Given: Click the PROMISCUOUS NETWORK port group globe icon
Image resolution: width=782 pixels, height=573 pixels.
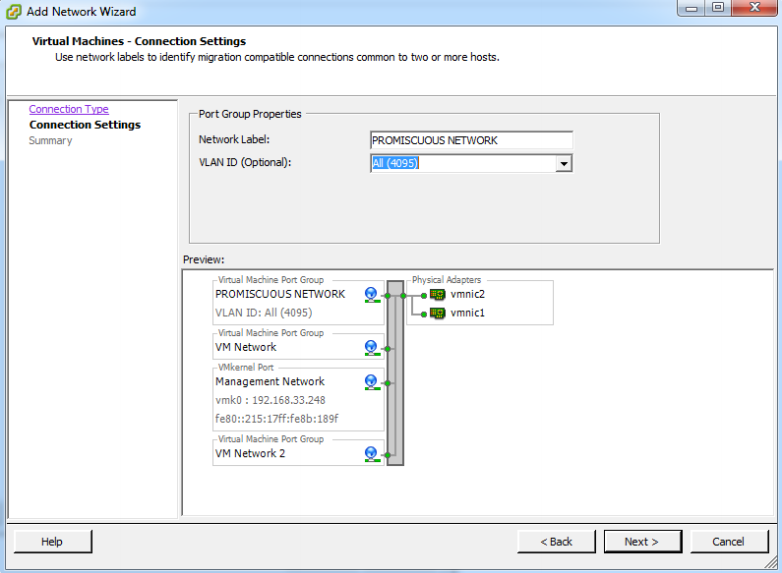Looking at the screenshot, I should (372, 295).
